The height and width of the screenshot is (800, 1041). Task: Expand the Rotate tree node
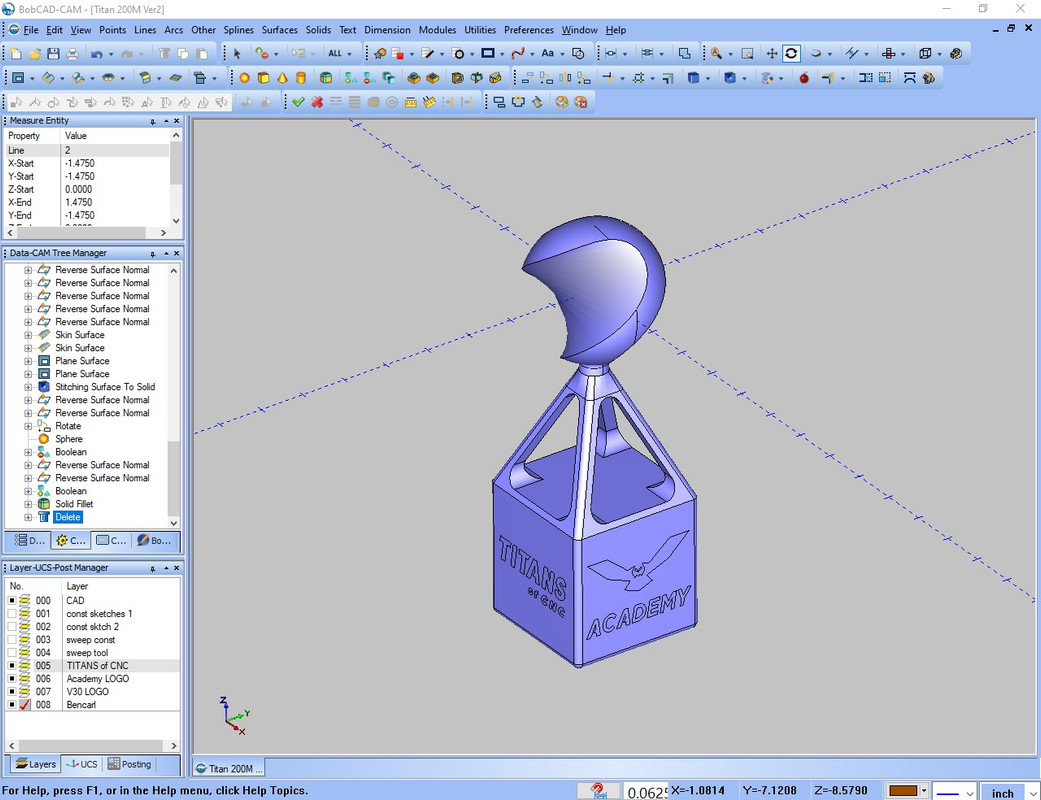pyautogui.click(x=28, y=426)
